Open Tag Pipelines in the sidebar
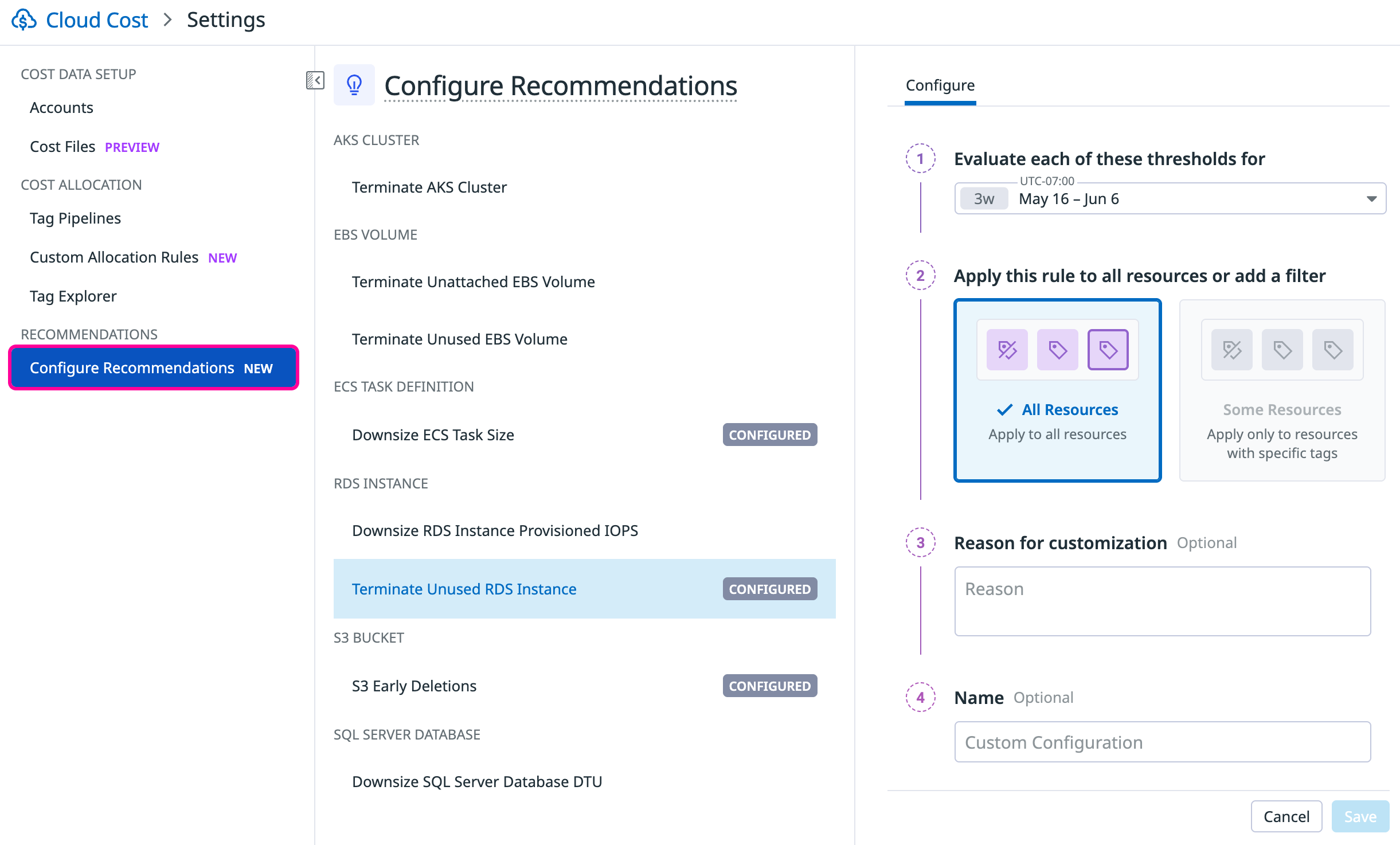This screenshot has height=845, width=1400. pos(75,218)
